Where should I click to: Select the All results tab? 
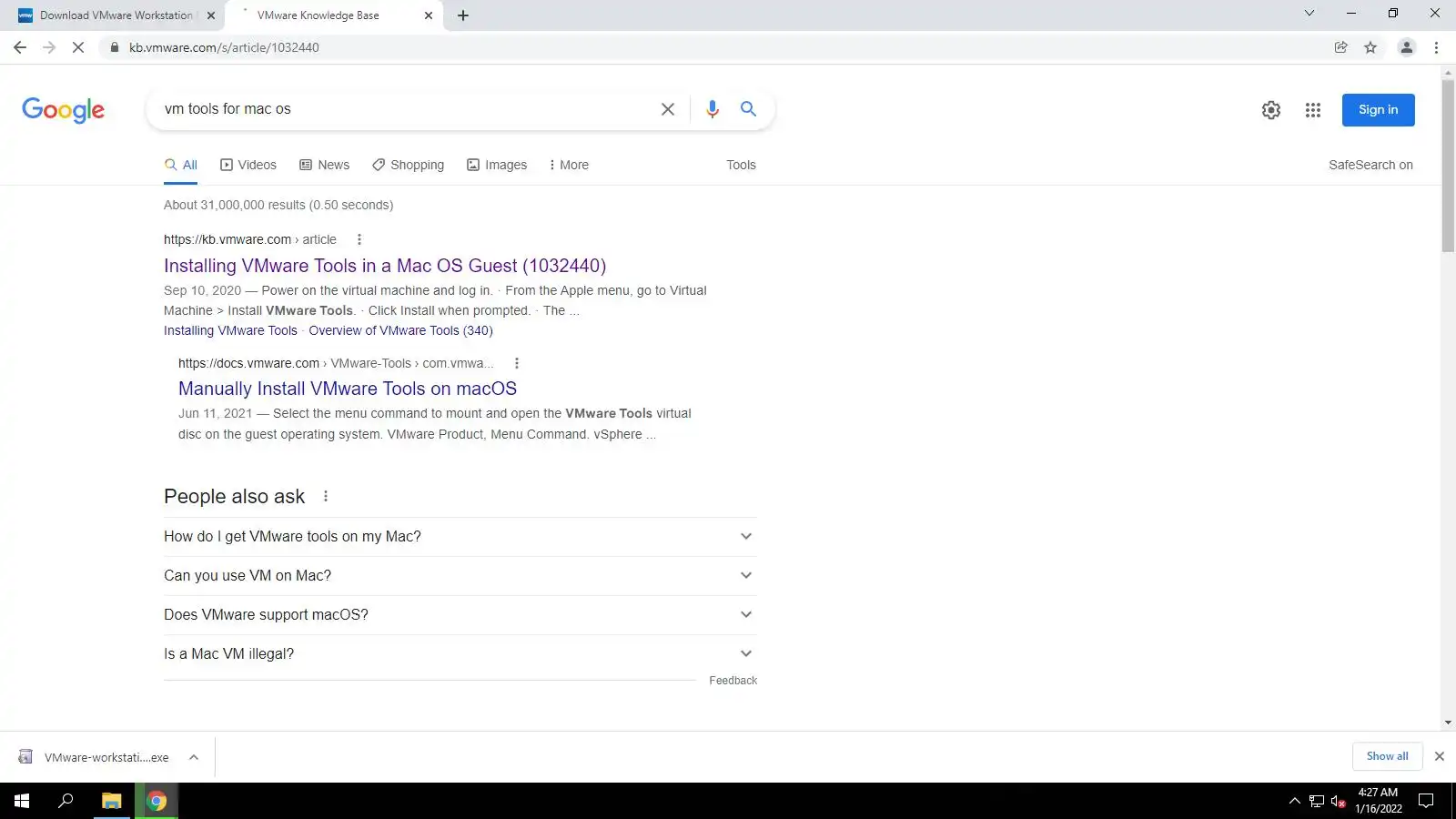tap(181, 165)
